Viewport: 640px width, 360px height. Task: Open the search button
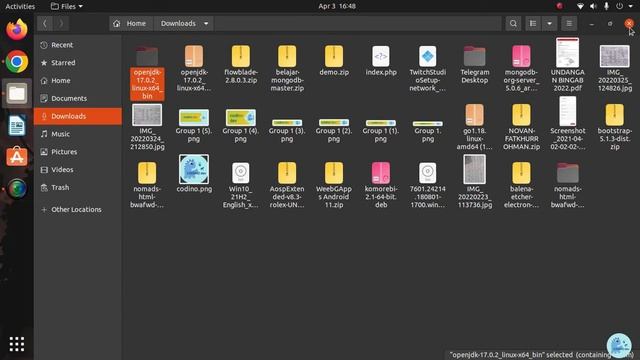[513, 24]
